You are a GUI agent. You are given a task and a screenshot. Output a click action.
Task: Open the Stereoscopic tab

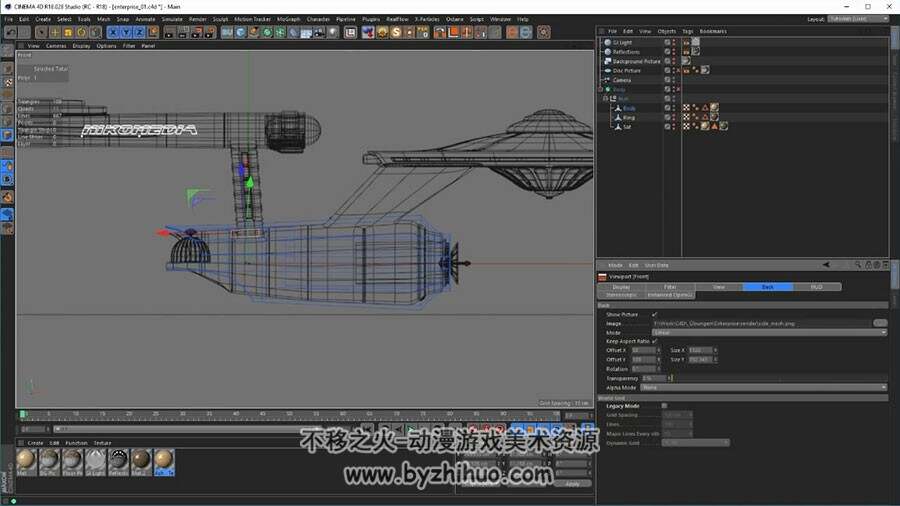[621, 294]
